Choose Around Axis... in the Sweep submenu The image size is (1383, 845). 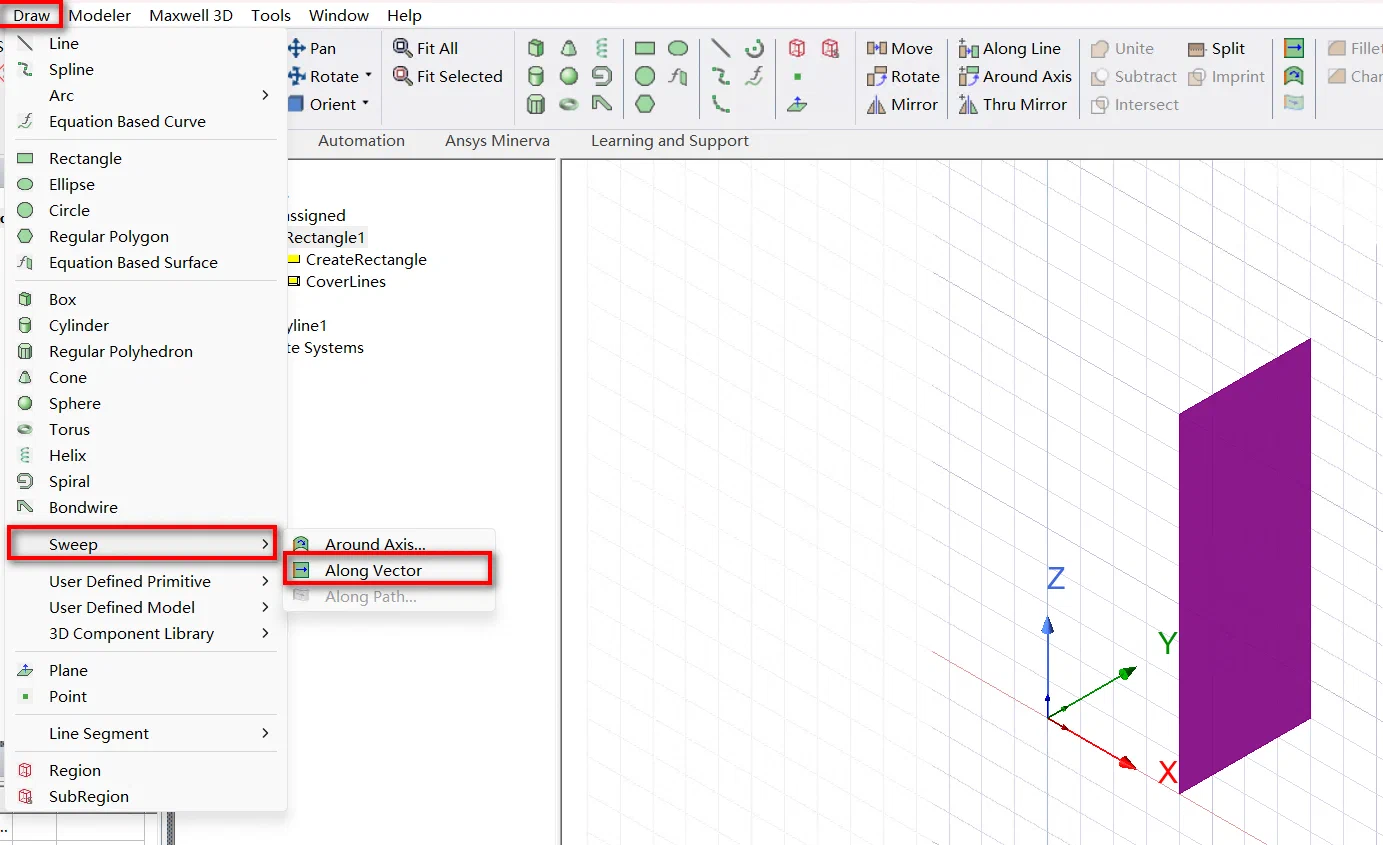[389, 544]
